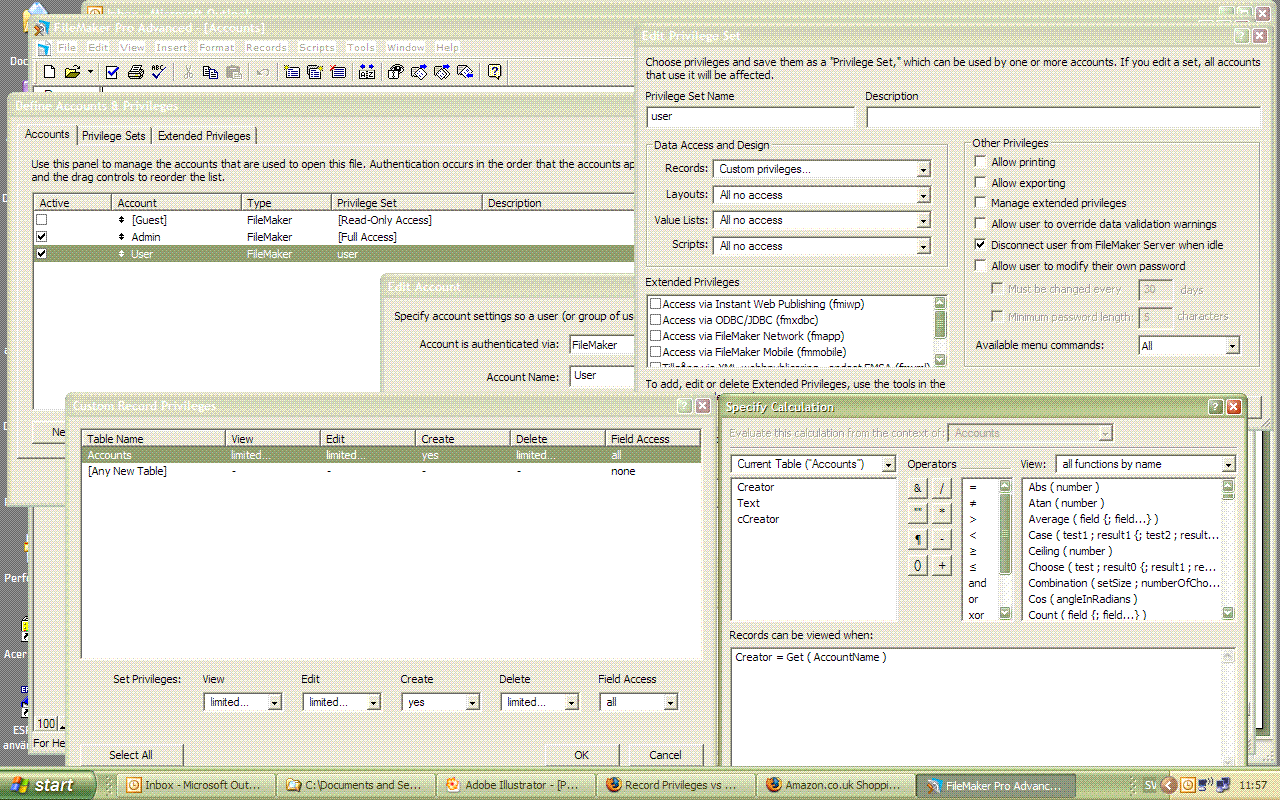Check Manage extended privileges

click(x=980, y=203)
